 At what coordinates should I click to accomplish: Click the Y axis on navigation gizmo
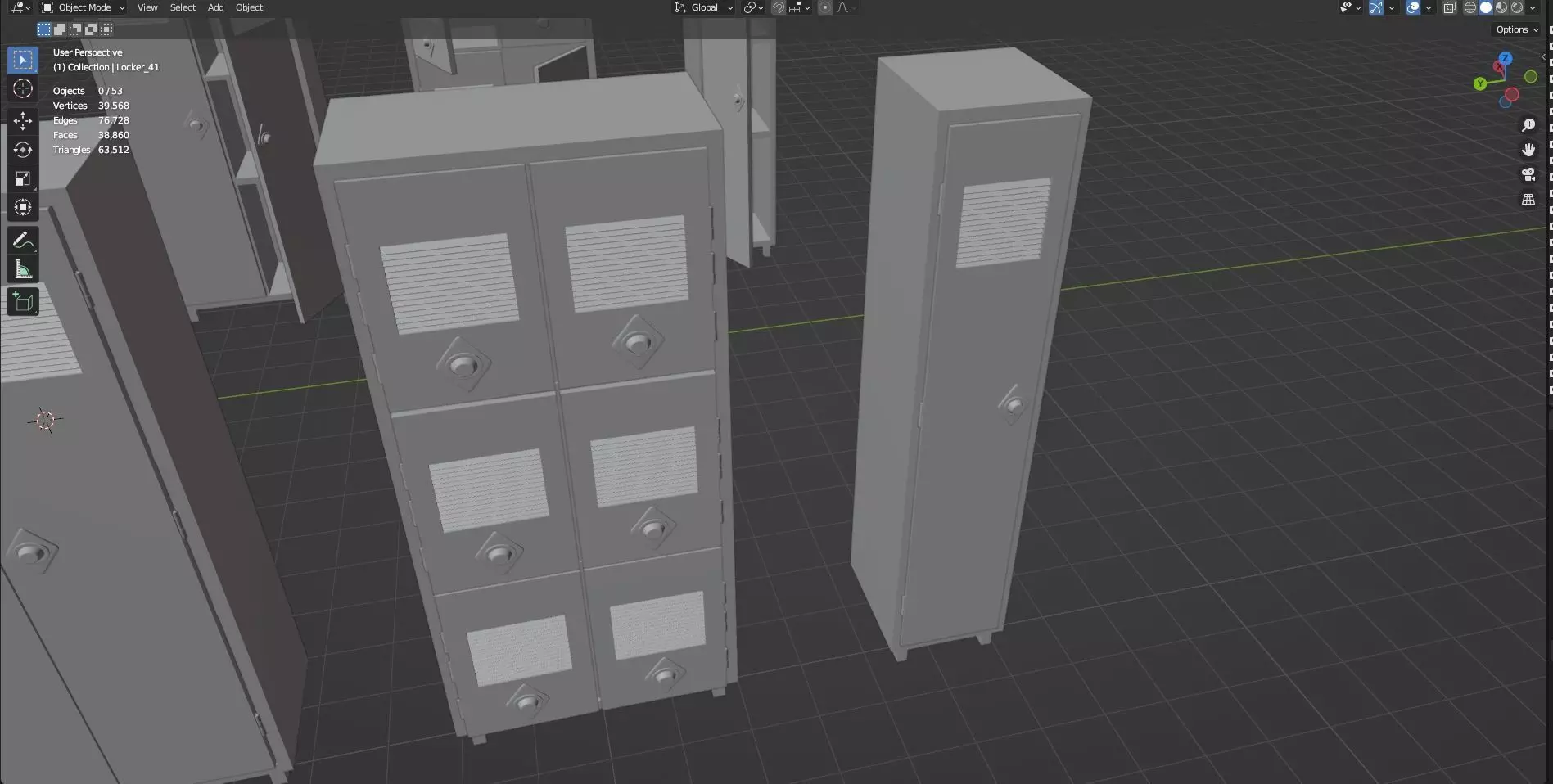[1480, 83]
